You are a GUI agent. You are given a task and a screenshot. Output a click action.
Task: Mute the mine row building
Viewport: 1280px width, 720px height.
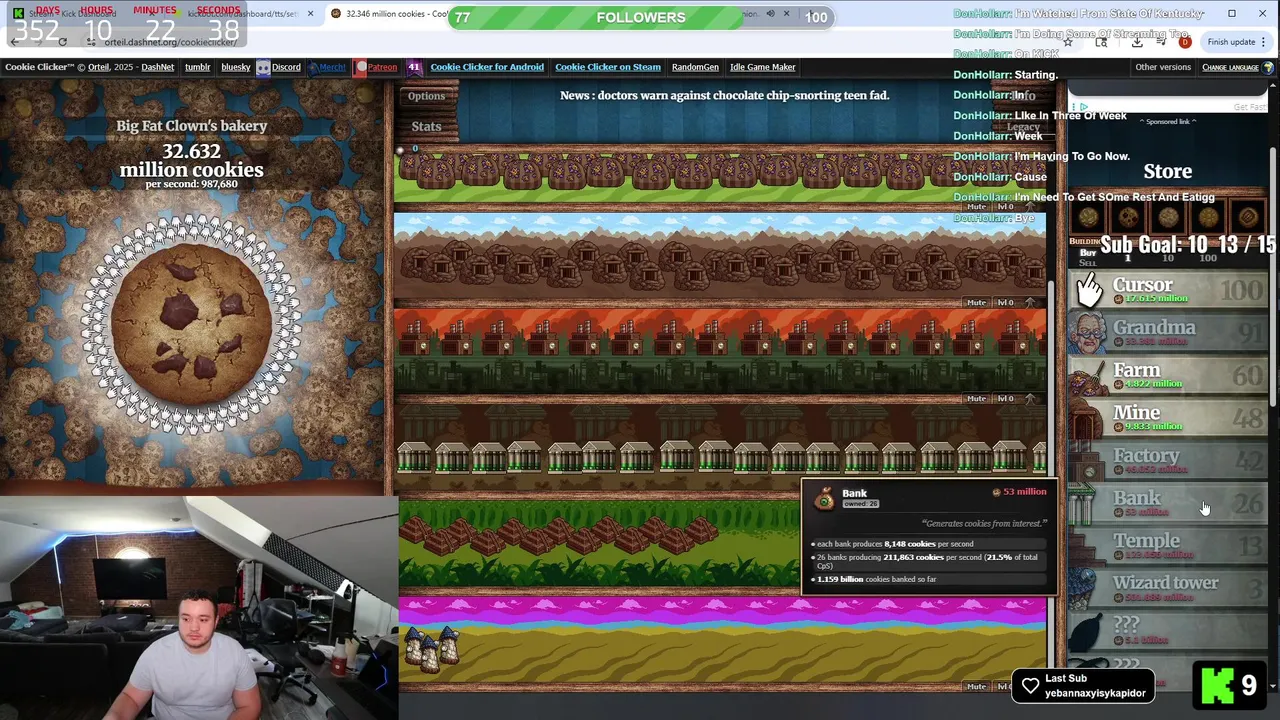coord(976,302)
